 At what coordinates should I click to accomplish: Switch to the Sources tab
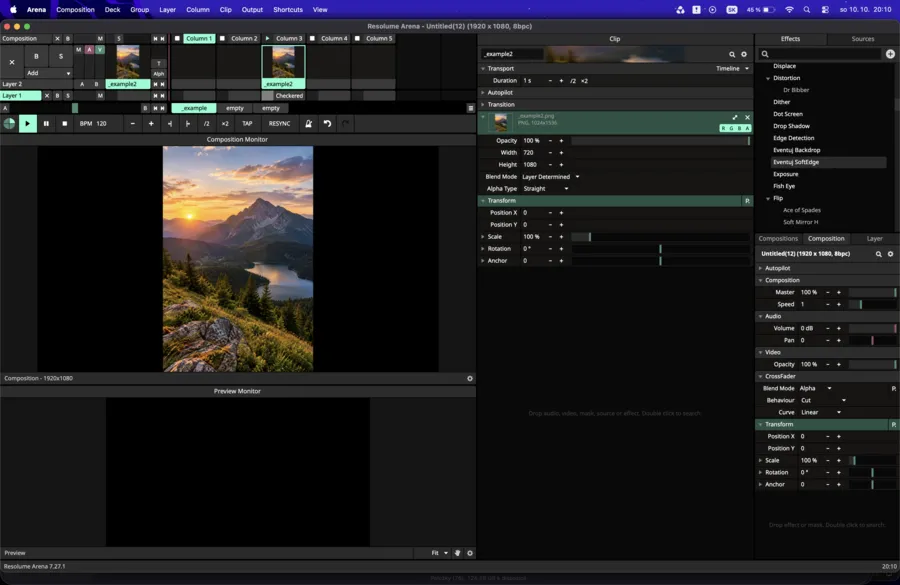coord(862,39)
